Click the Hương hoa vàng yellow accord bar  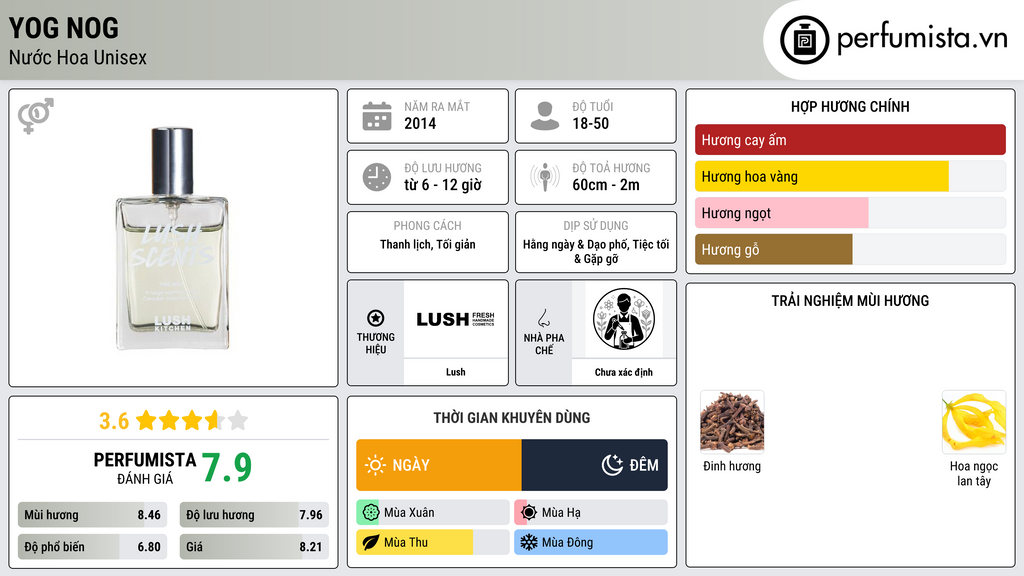click(850, 176)
